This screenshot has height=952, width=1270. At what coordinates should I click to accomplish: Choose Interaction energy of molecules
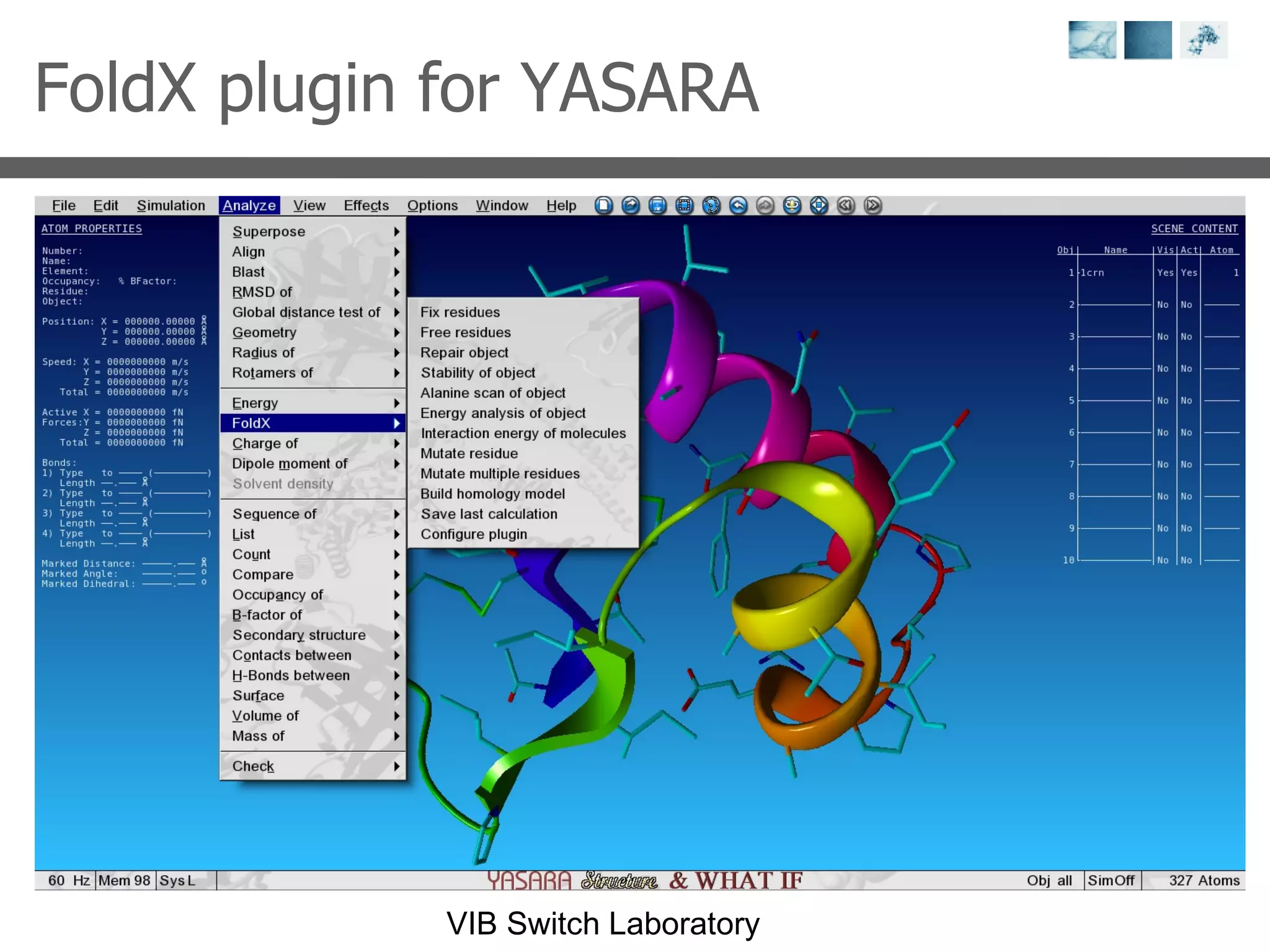tap(523, 433)
